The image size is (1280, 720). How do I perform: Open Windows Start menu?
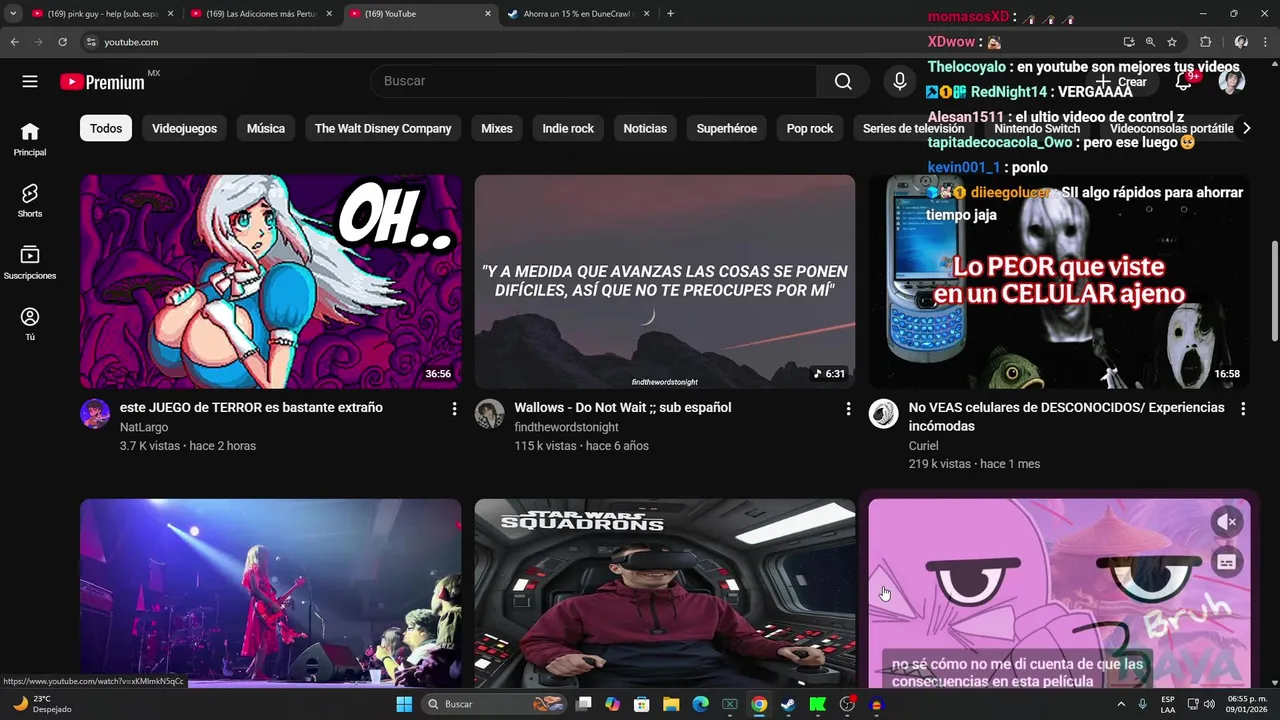404,704
